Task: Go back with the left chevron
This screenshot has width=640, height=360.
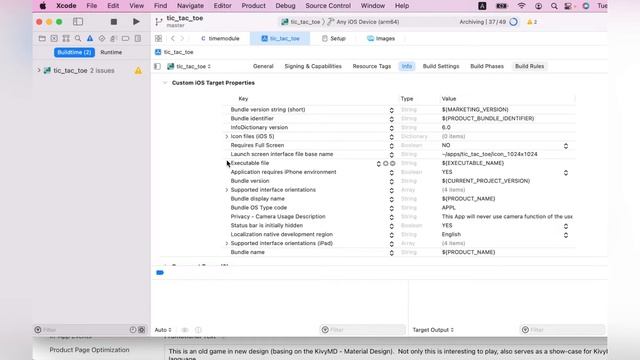Action: tap(173, 38)
